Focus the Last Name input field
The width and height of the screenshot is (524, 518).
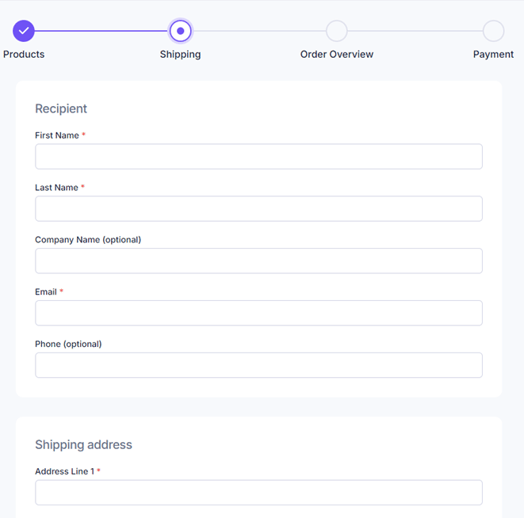pos(259,209)
